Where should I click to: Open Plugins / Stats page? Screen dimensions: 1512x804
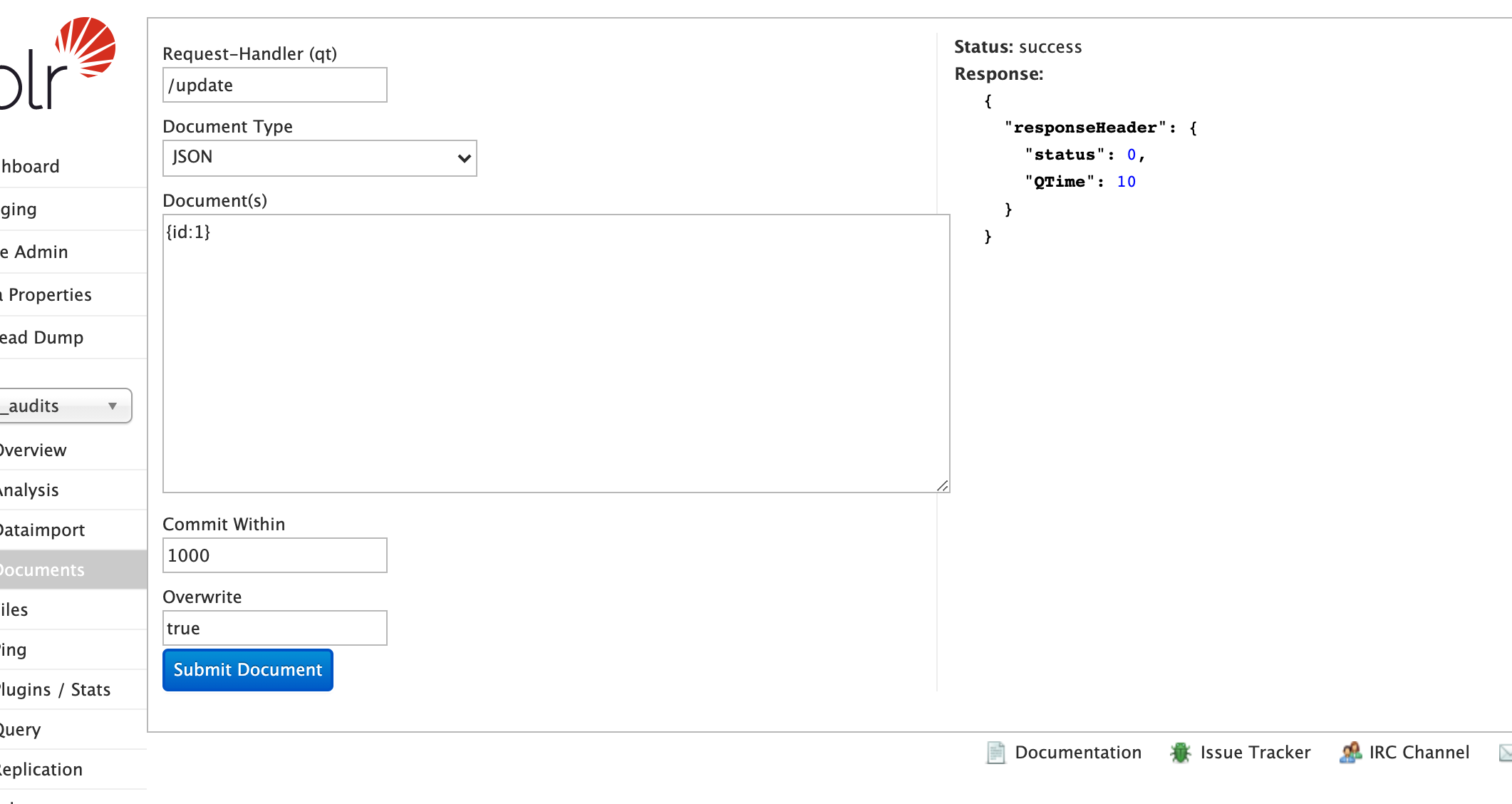56,689
